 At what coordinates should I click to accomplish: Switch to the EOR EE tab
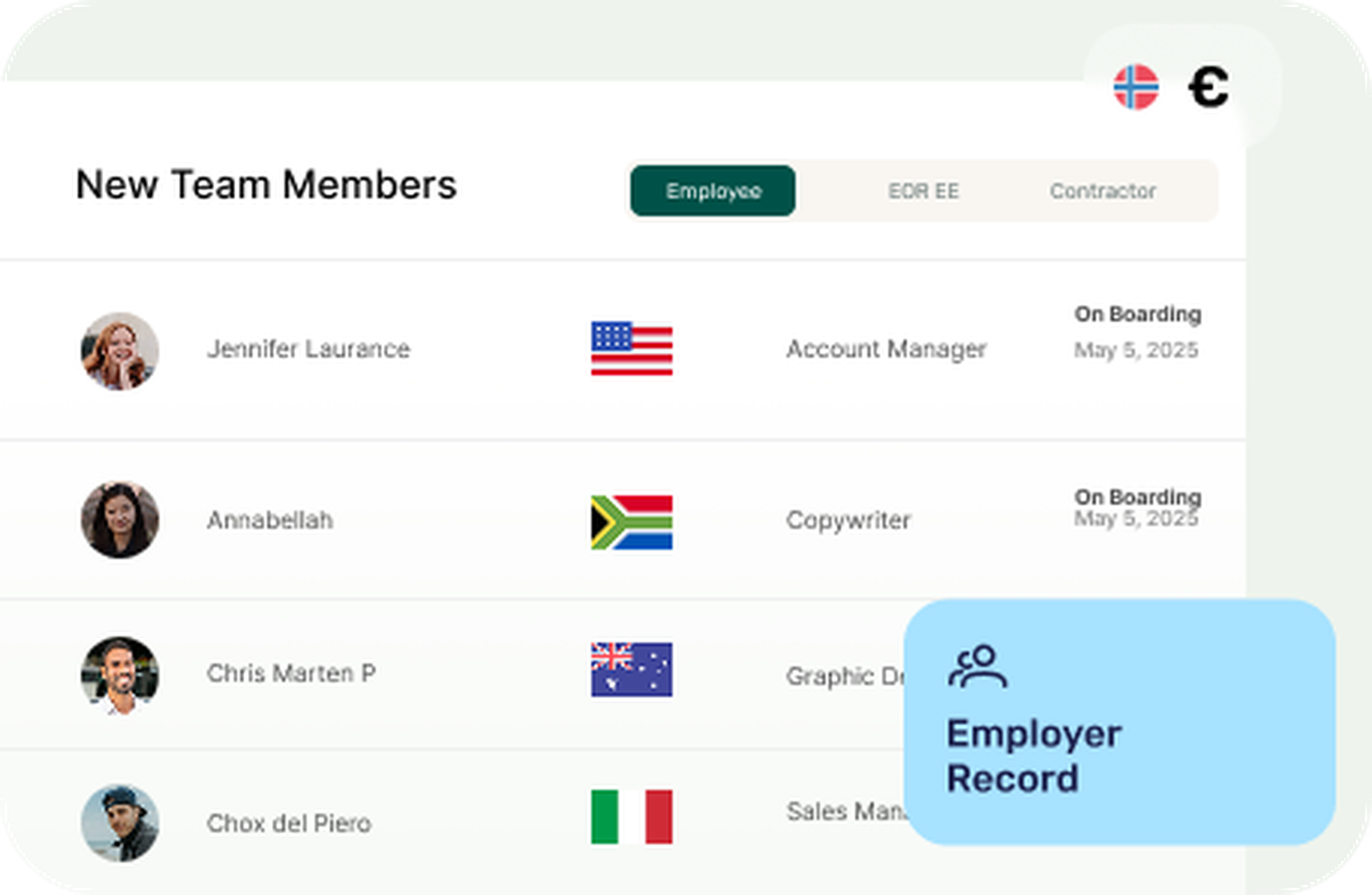coord(923,191)
